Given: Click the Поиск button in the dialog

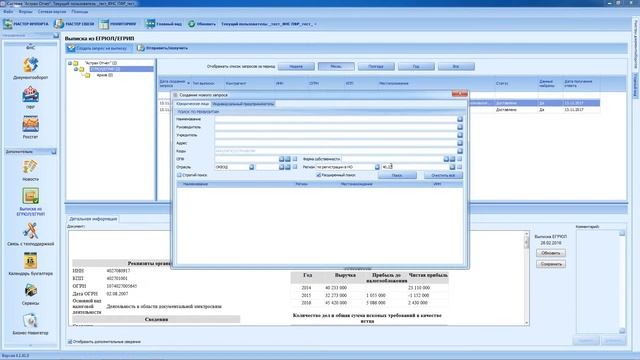Looking at the screenshot, I should [x=397, y=176].
